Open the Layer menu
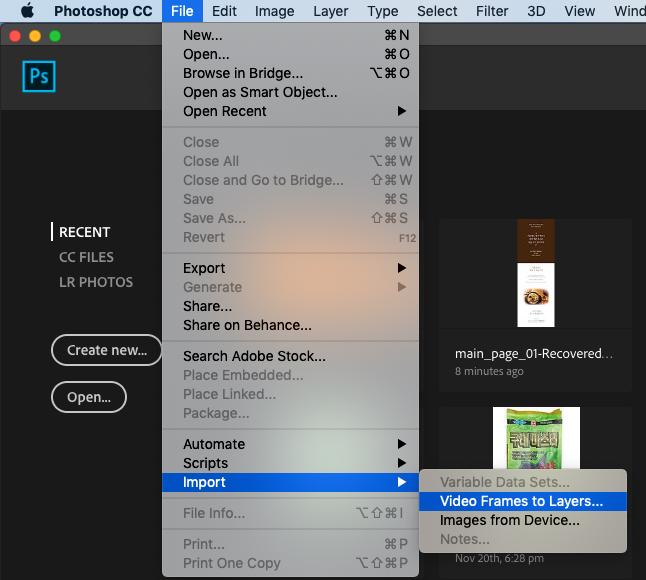 pyautogui.click(x=331, y=11)
